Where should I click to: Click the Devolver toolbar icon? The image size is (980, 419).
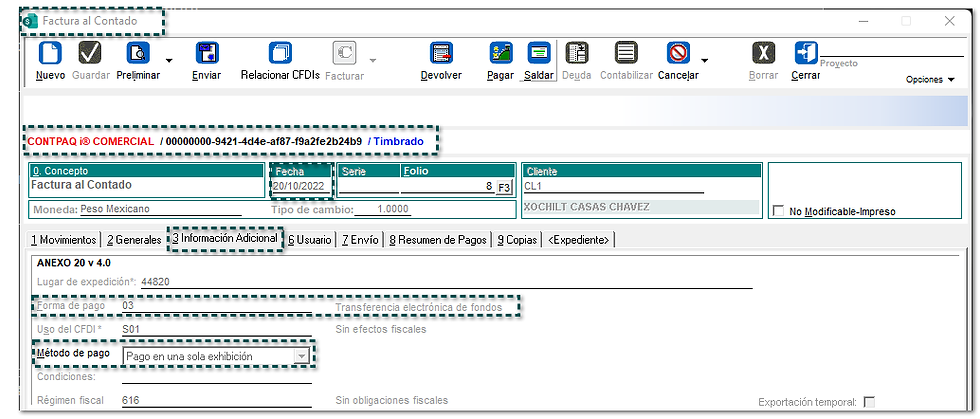(441, 53)
